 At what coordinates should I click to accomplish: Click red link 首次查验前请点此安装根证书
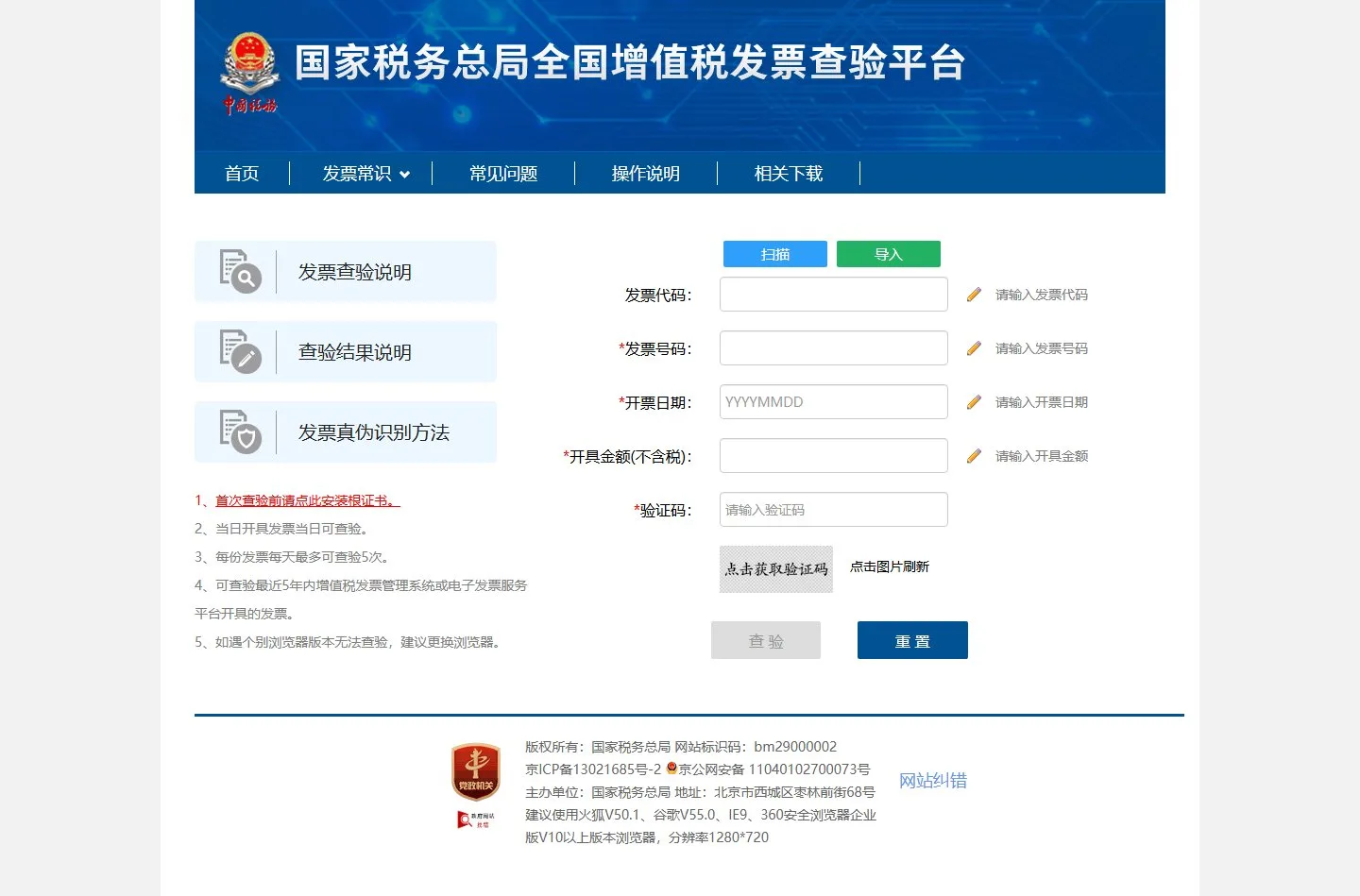coord(307,500)
